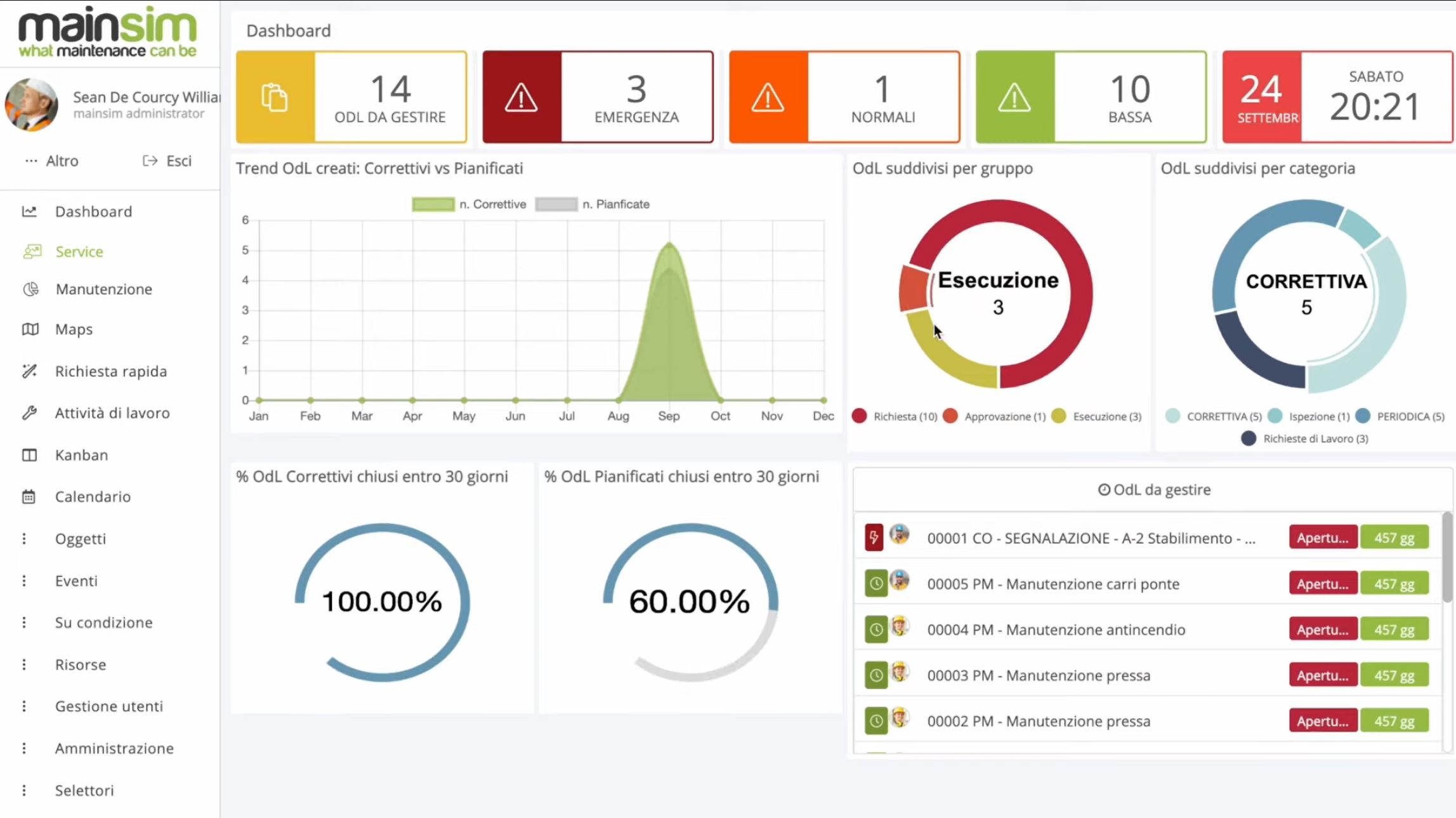Select Gestione utenti from the sidebar
The height and width of the screenshot is (818, 1456).
click(109, 706)
